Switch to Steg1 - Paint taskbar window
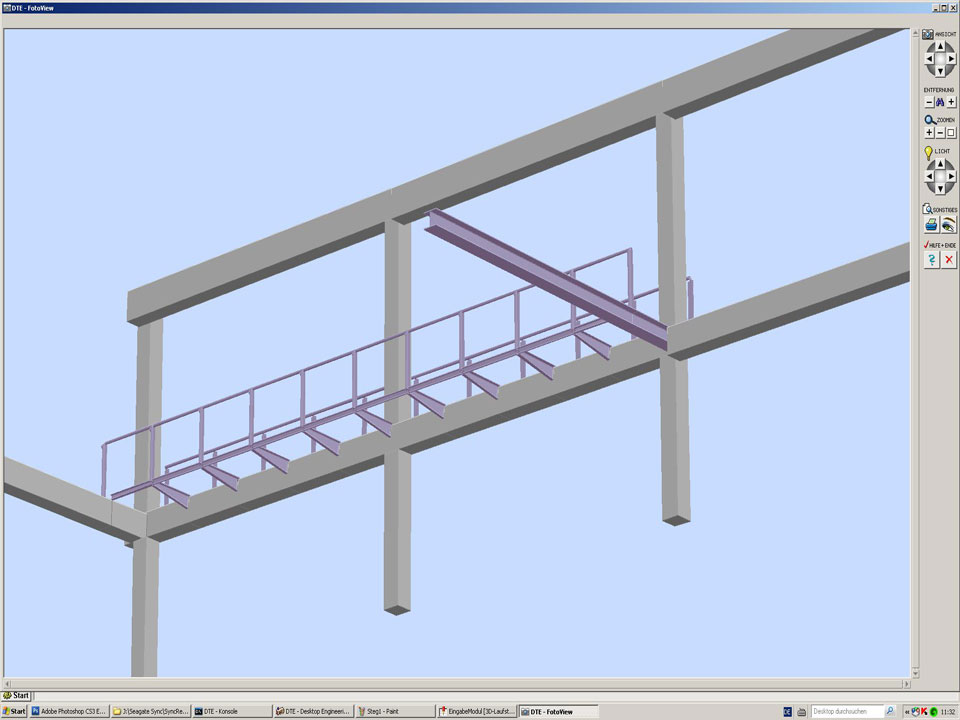This screenshot has height=720, width=960. click(x=394, y=711)
